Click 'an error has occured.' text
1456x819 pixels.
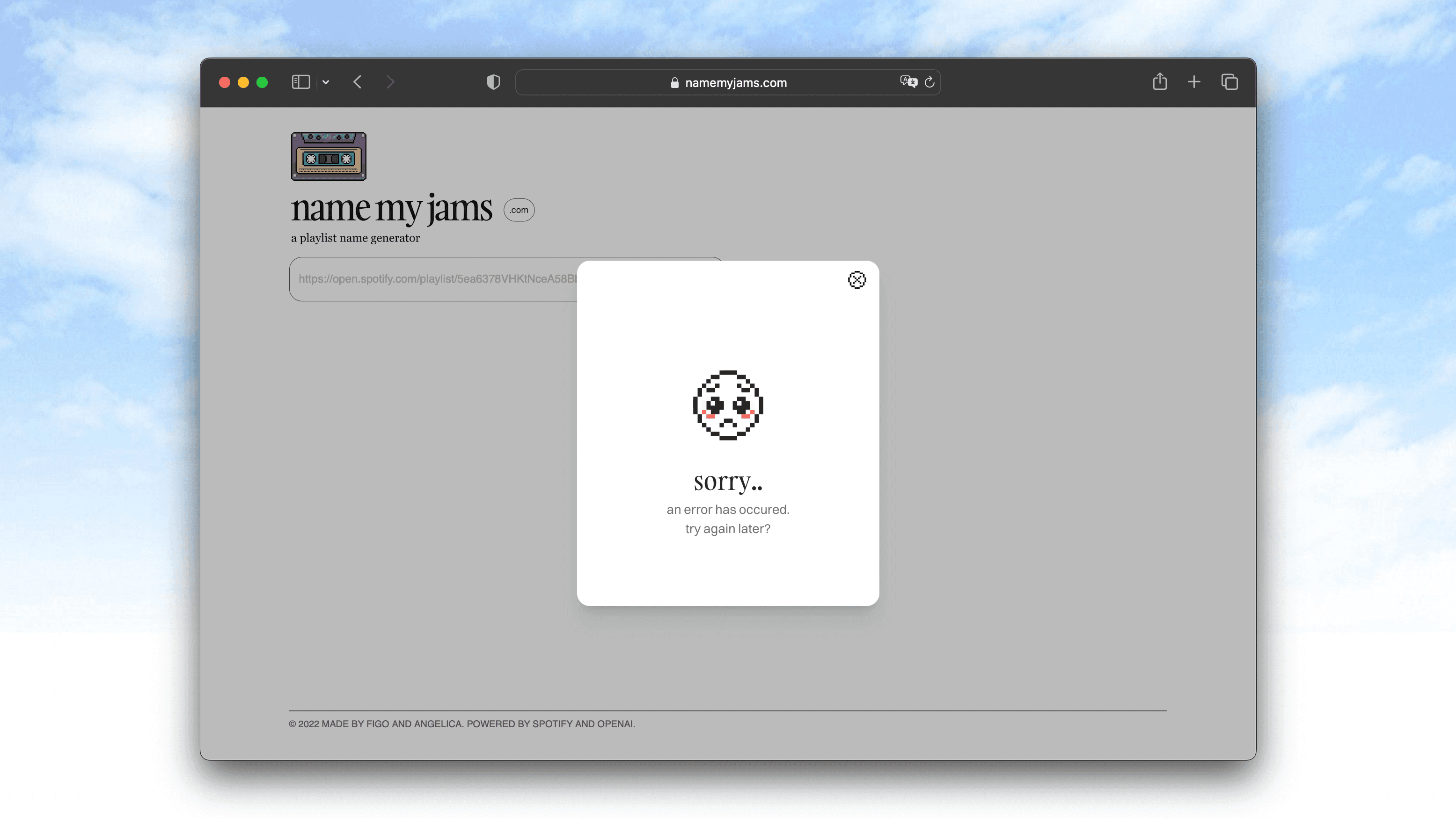(728, 509)
